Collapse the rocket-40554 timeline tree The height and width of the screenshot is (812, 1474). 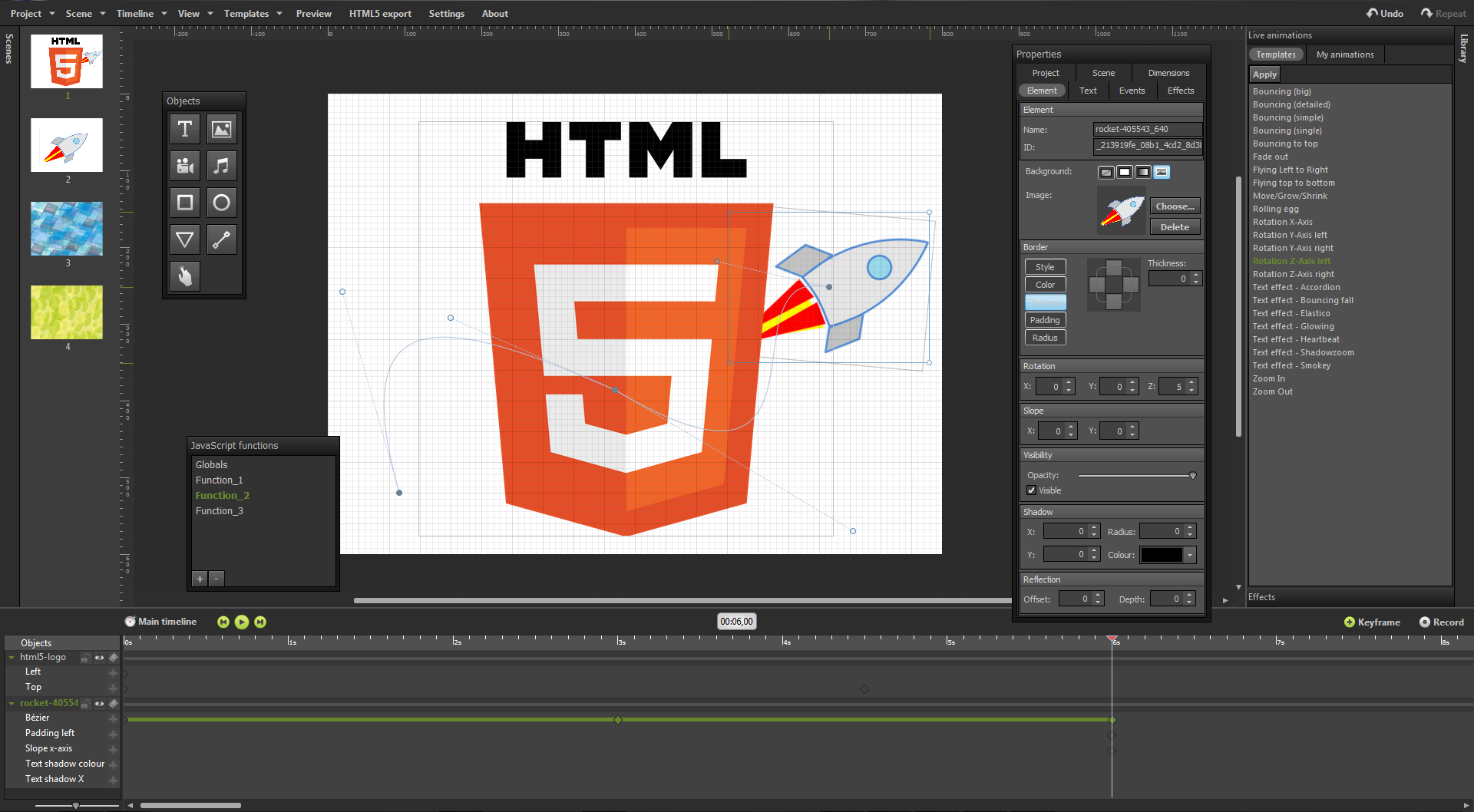click(x=12, y=704)
